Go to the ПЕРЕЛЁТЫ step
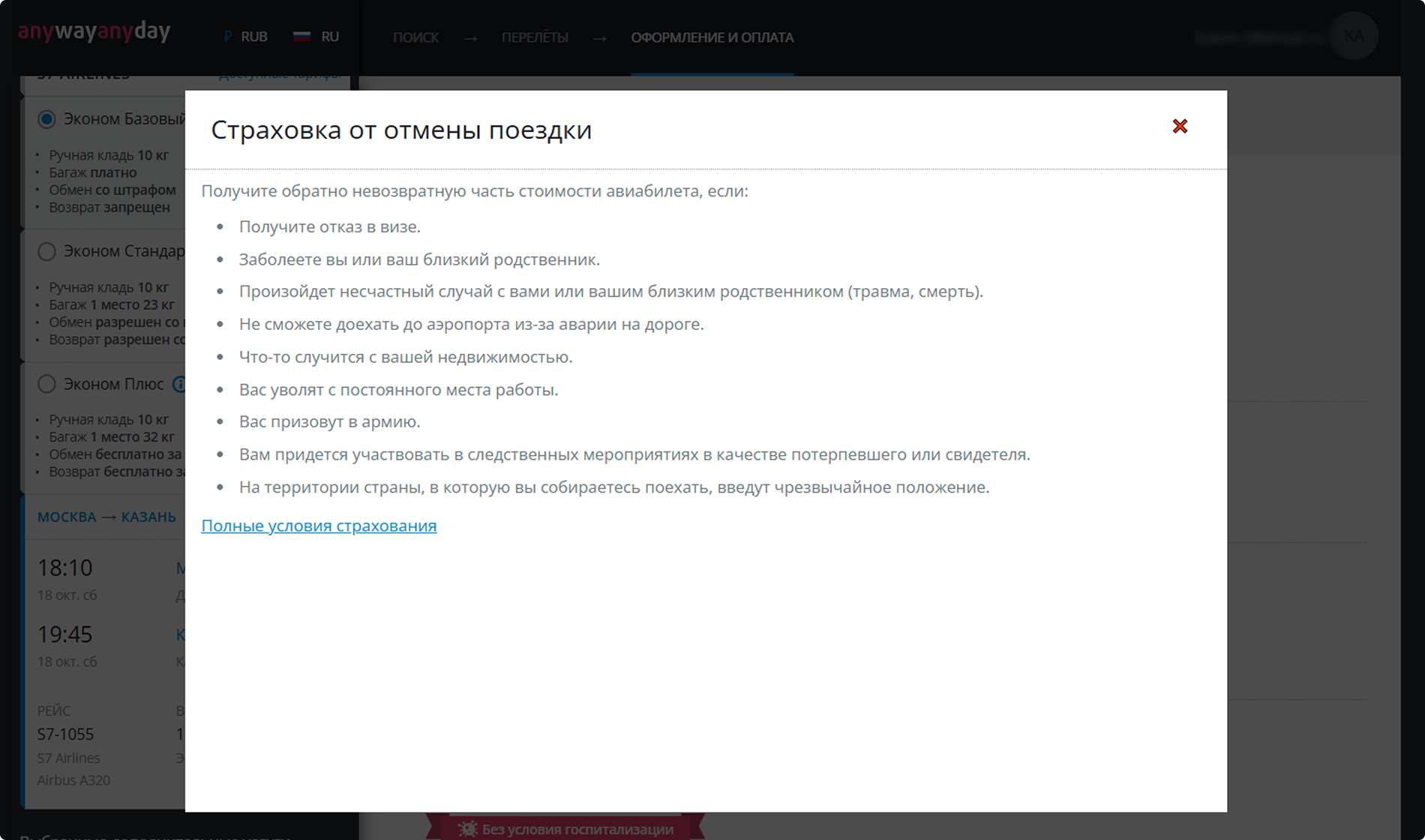Screen dimensions: 1425x840 (x=535, y=37)
